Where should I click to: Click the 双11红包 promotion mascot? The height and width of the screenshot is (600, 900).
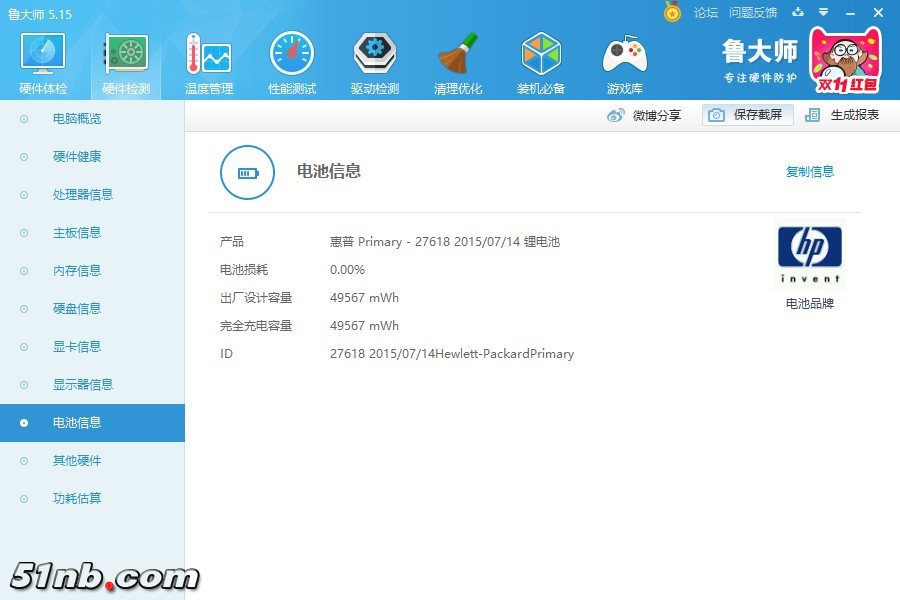[845, 60]
